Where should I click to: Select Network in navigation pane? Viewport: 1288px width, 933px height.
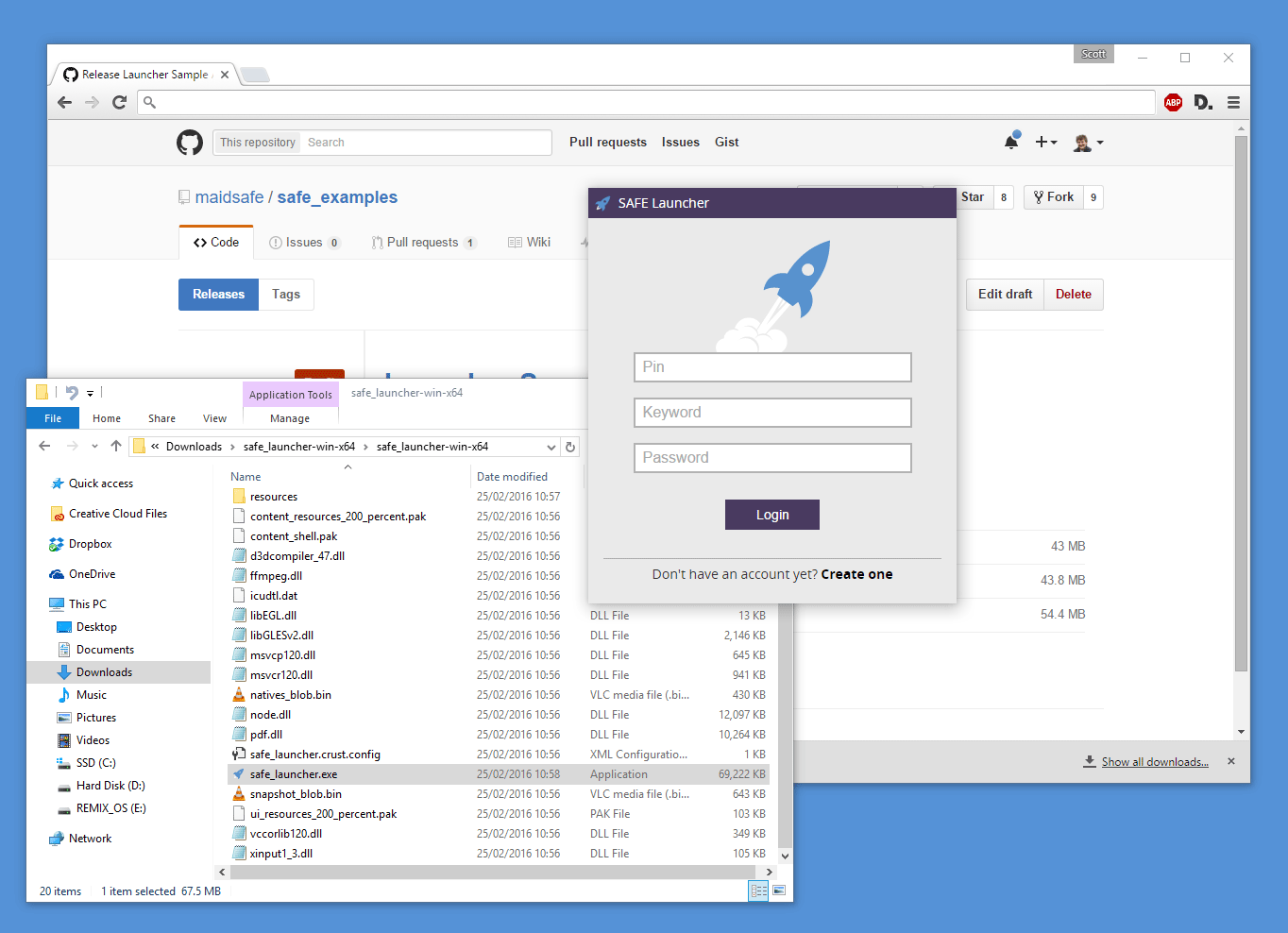coord(90,839)
